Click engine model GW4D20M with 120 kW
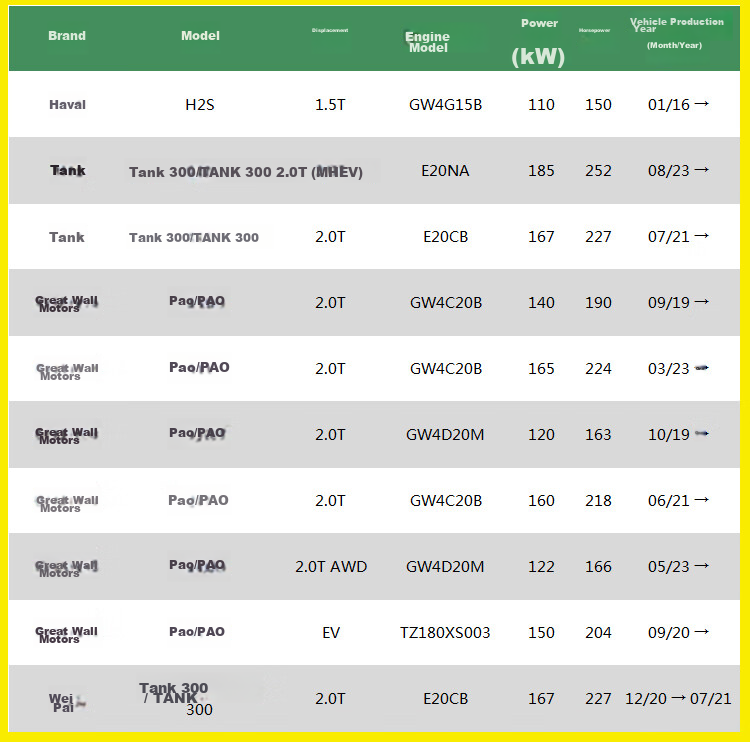Viewport: 750px width, 742px height. (x=445, y=435)
